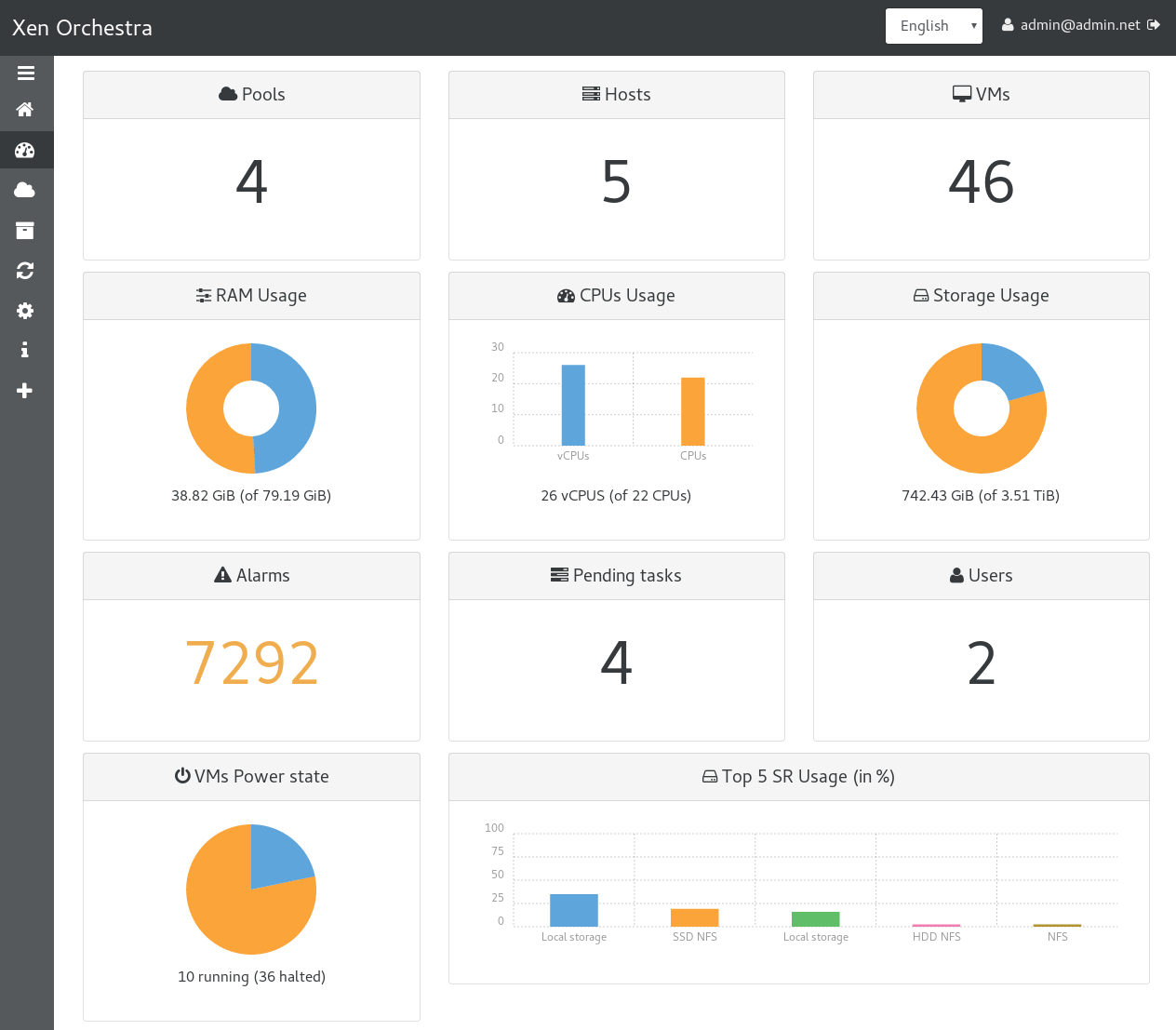Click the Hosts count 5

point(616,181)
